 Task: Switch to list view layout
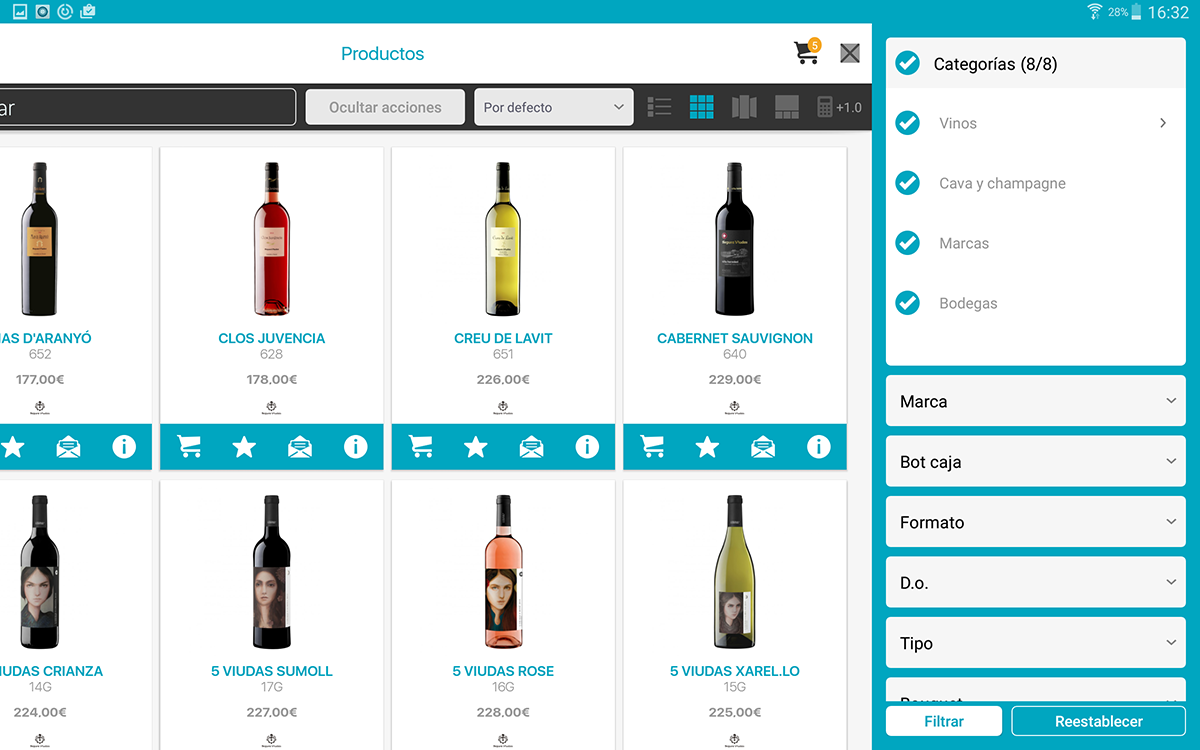(x=659, y=107)
